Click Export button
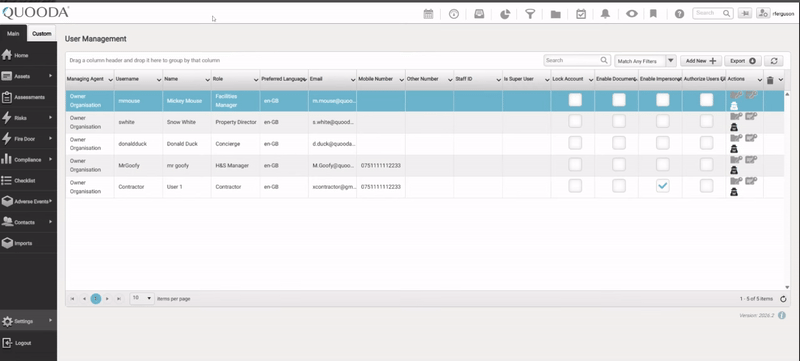Viewport: 800px width, 361px height. [x=743, y=61]
